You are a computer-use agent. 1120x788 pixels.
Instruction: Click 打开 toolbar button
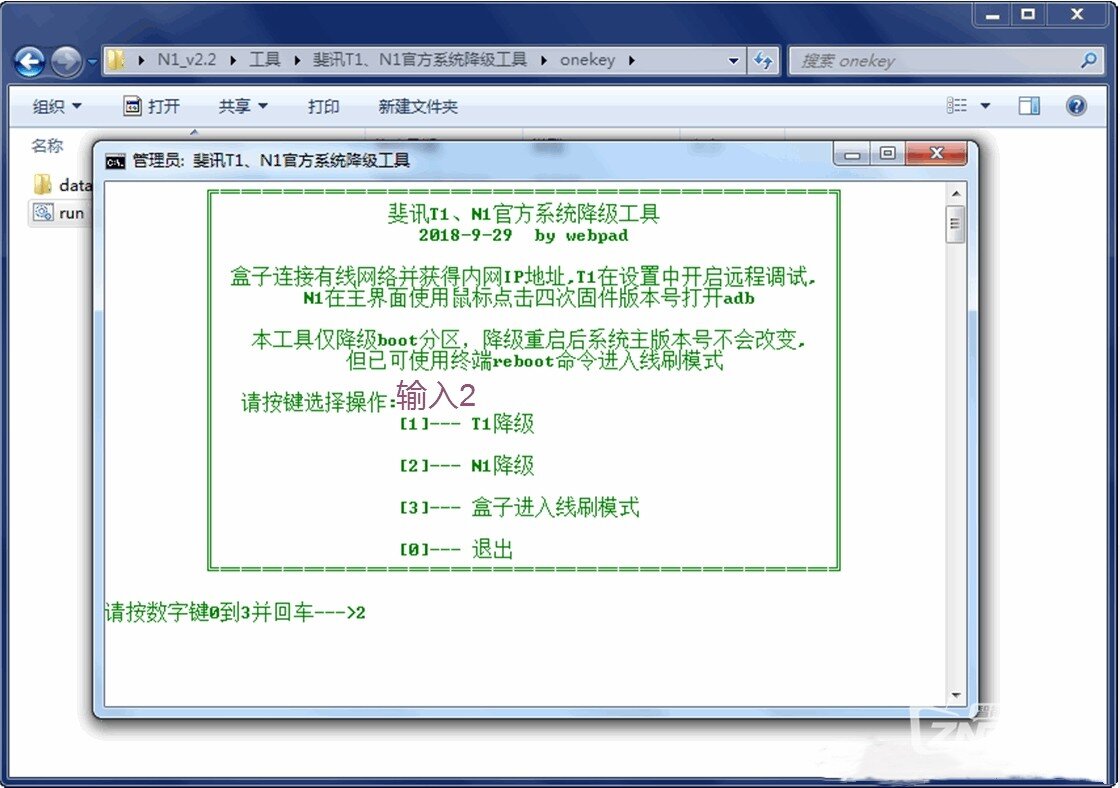(x=151, y=106)
